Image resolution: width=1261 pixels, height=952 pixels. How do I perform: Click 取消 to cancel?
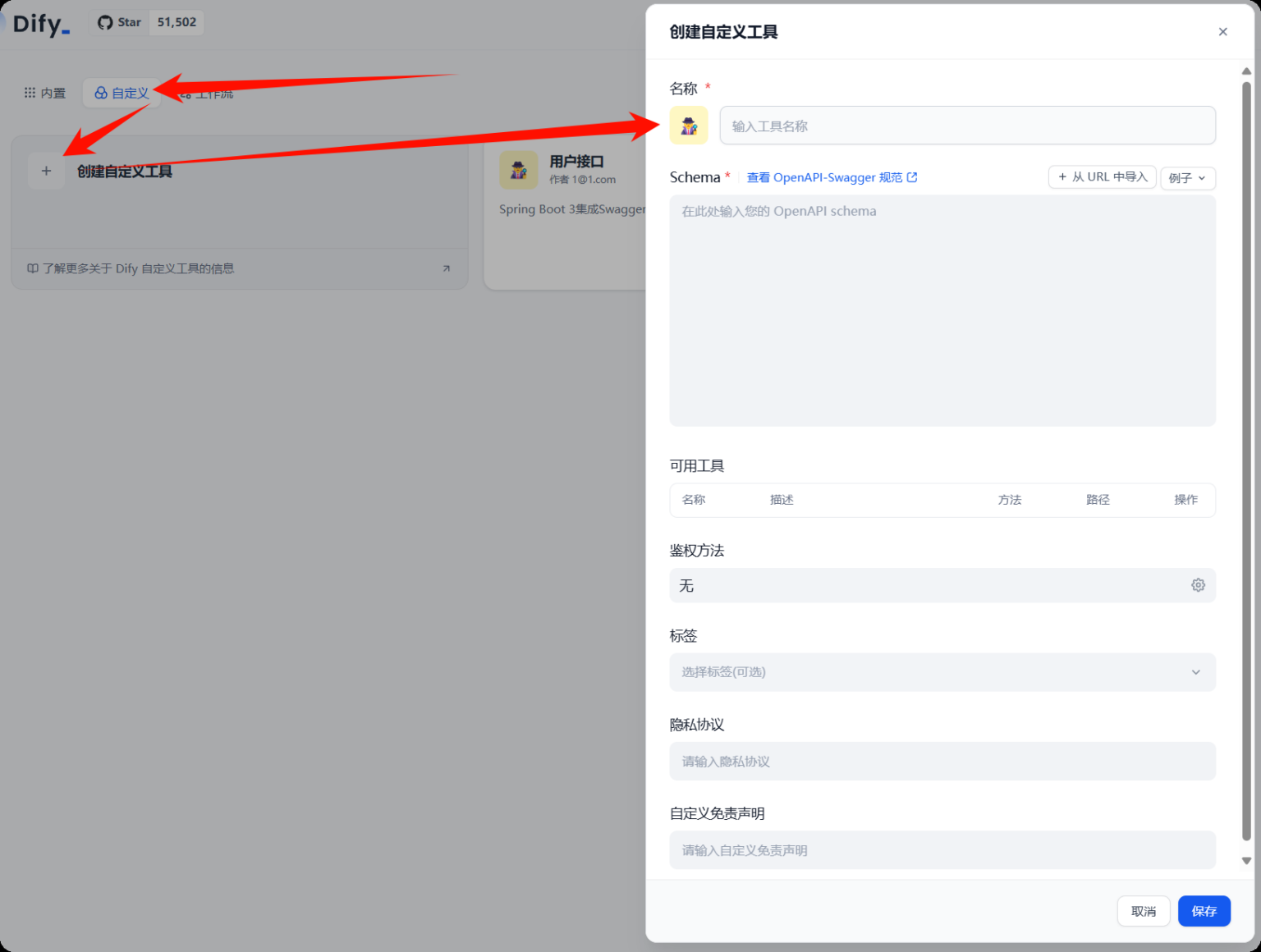[1143, 911]
